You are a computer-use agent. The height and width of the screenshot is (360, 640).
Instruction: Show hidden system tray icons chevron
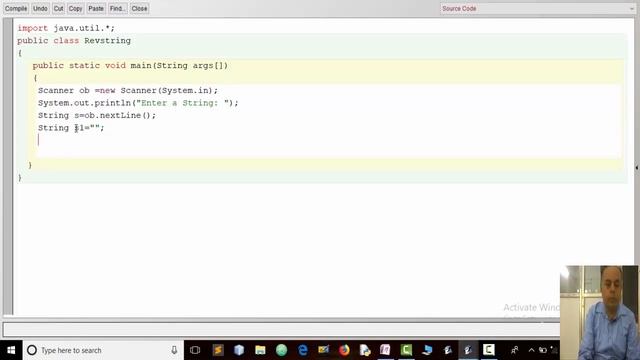531,350
